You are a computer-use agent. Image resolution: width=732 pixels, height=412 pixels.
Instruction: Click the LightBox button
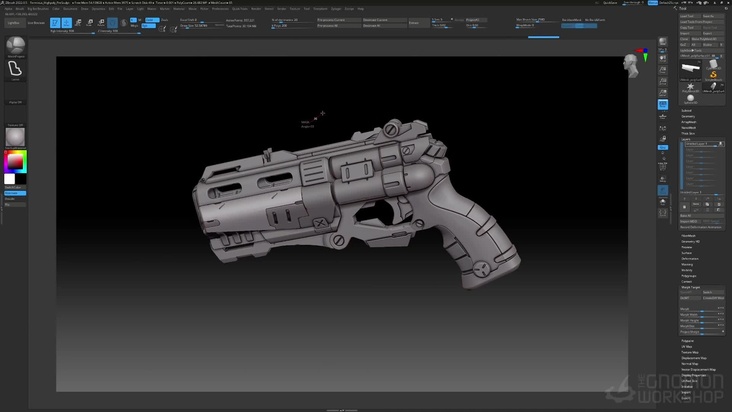(14, 22)
